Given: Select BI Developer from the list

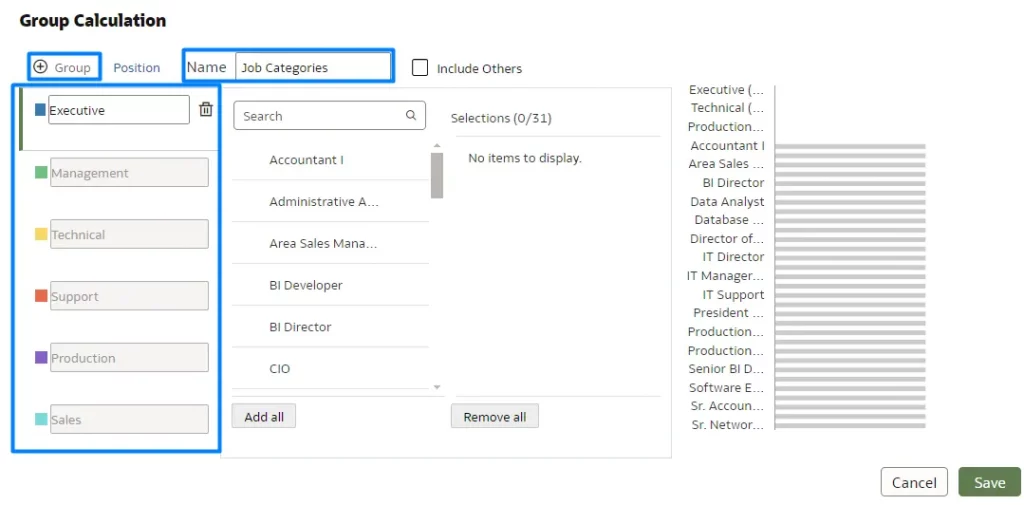Looking at the screenshot, I should point(306,285).
